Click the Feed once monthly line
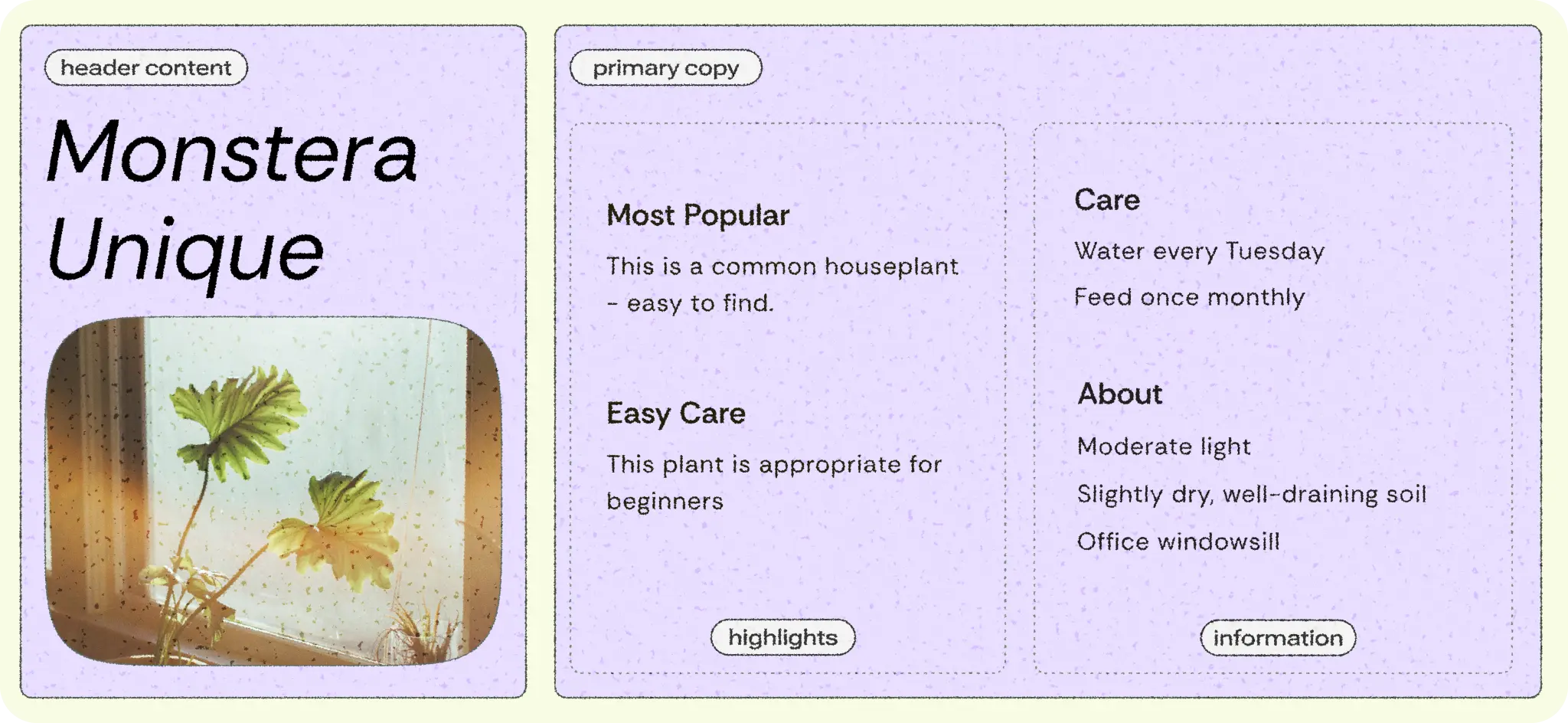The image size is (1568, 723). [x=1190, y=297]
